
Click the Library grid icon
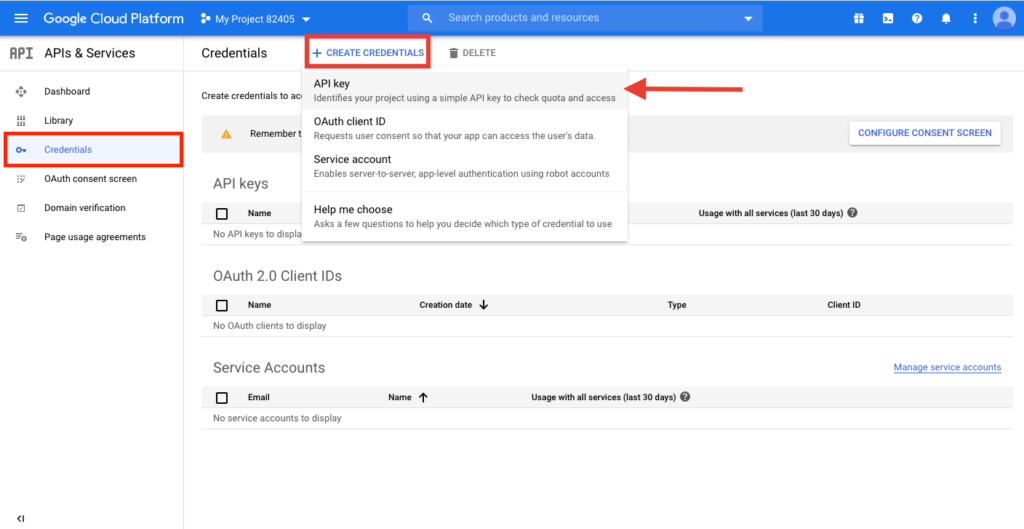[x=21, y=121]
